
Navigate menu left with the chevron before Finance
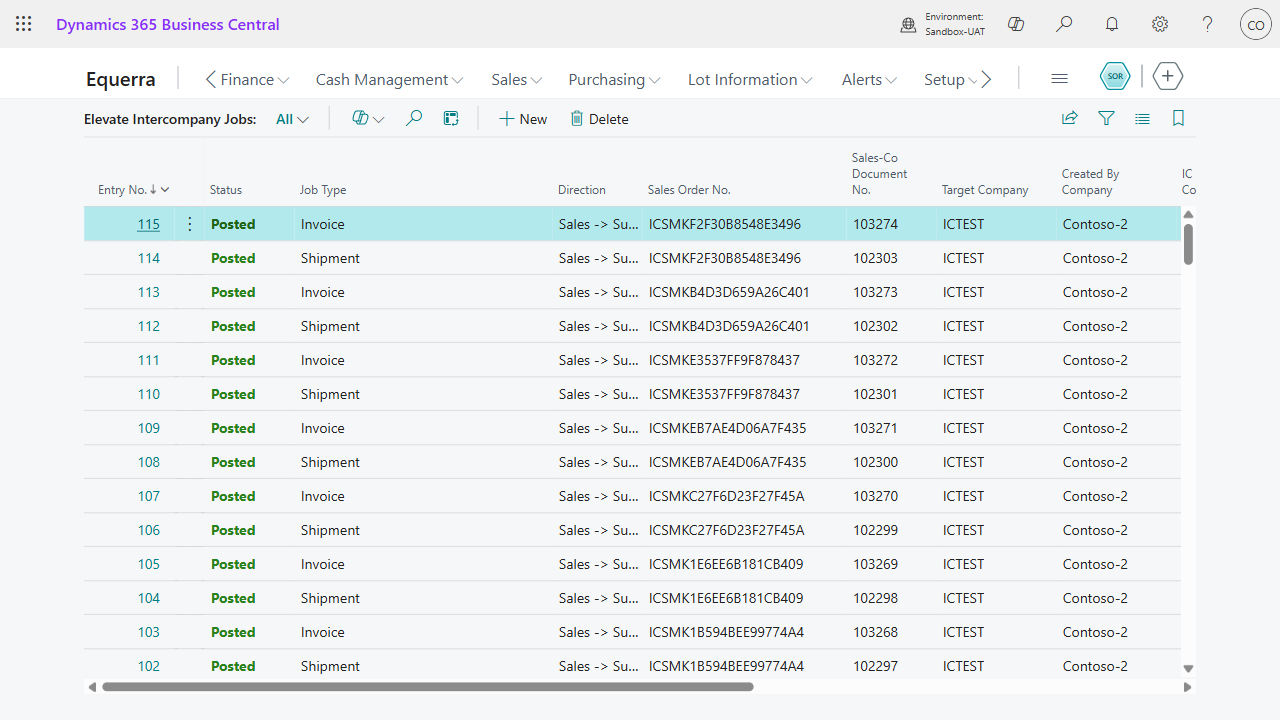211,79
